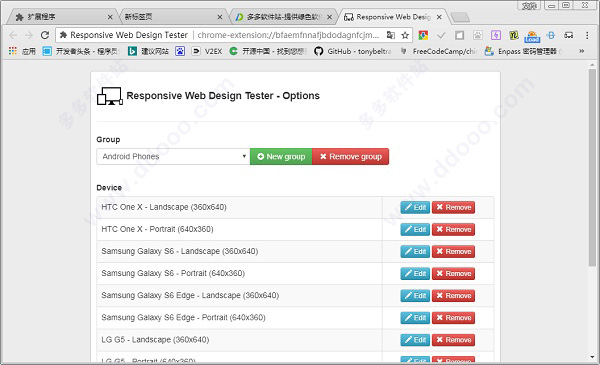
Task: Close the 新标签页 tab
Action: click(220, 17)
